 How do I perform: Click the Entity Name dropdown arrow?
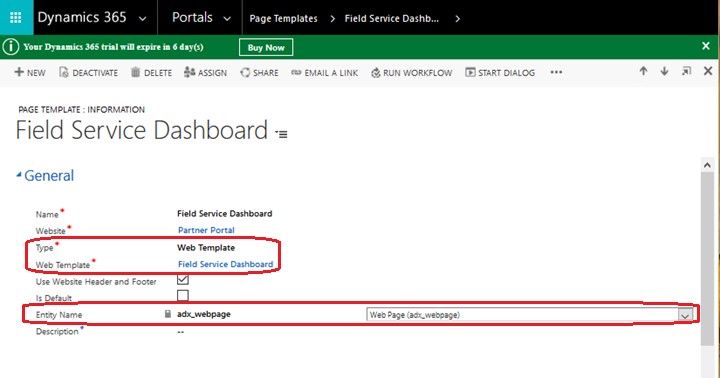click(x=685, y=315)
